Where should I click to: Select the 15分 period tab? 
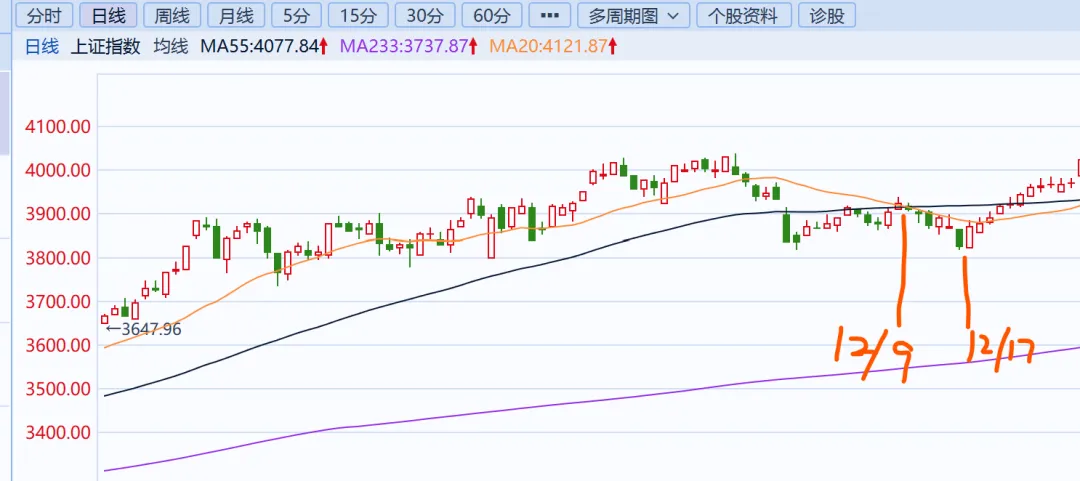pos(358,15)
